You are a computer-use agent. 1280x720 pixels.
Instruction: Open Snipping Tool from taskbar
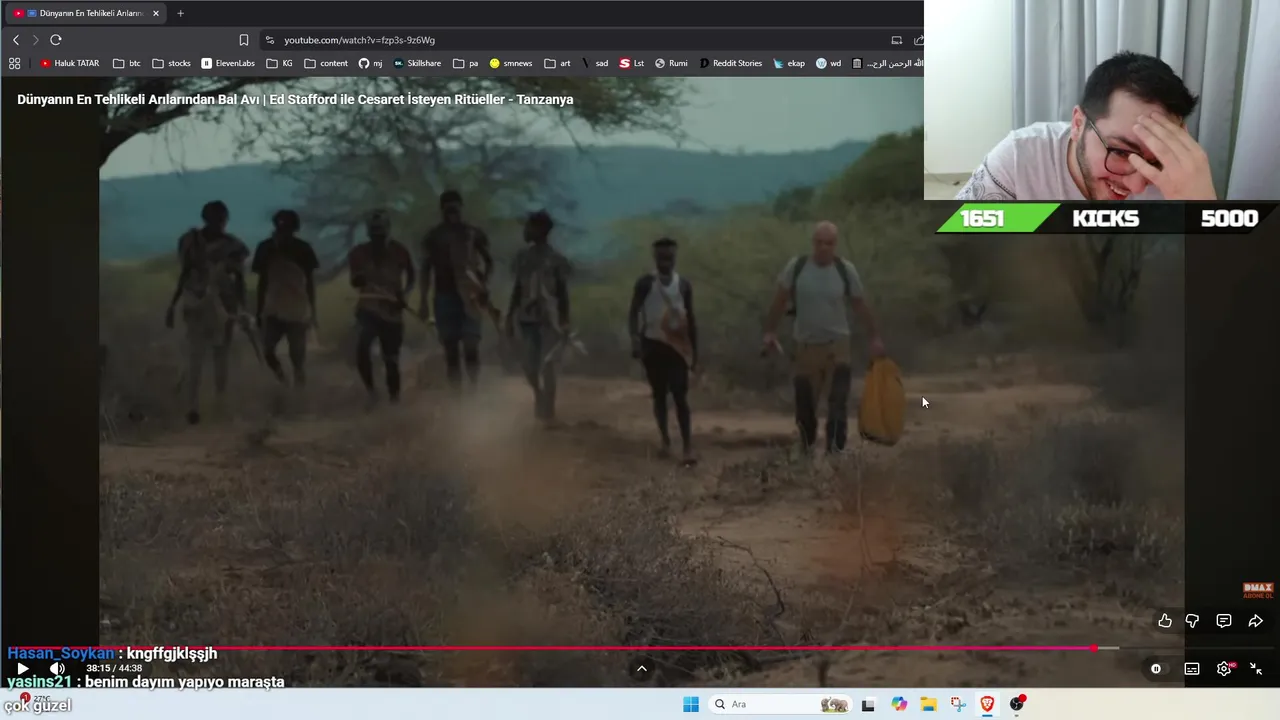958,704
